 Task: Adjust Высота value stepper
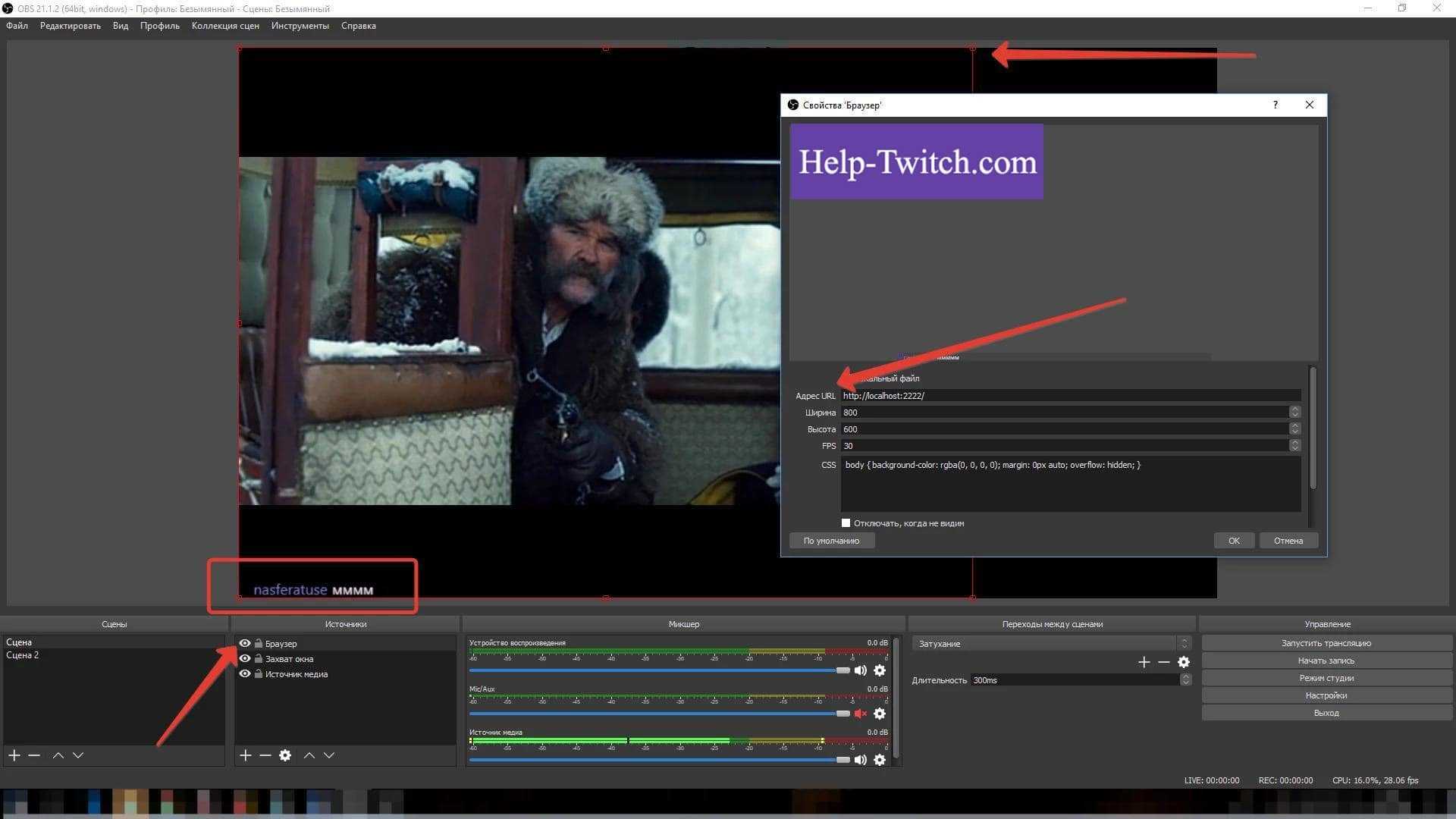coord(1294,428)
